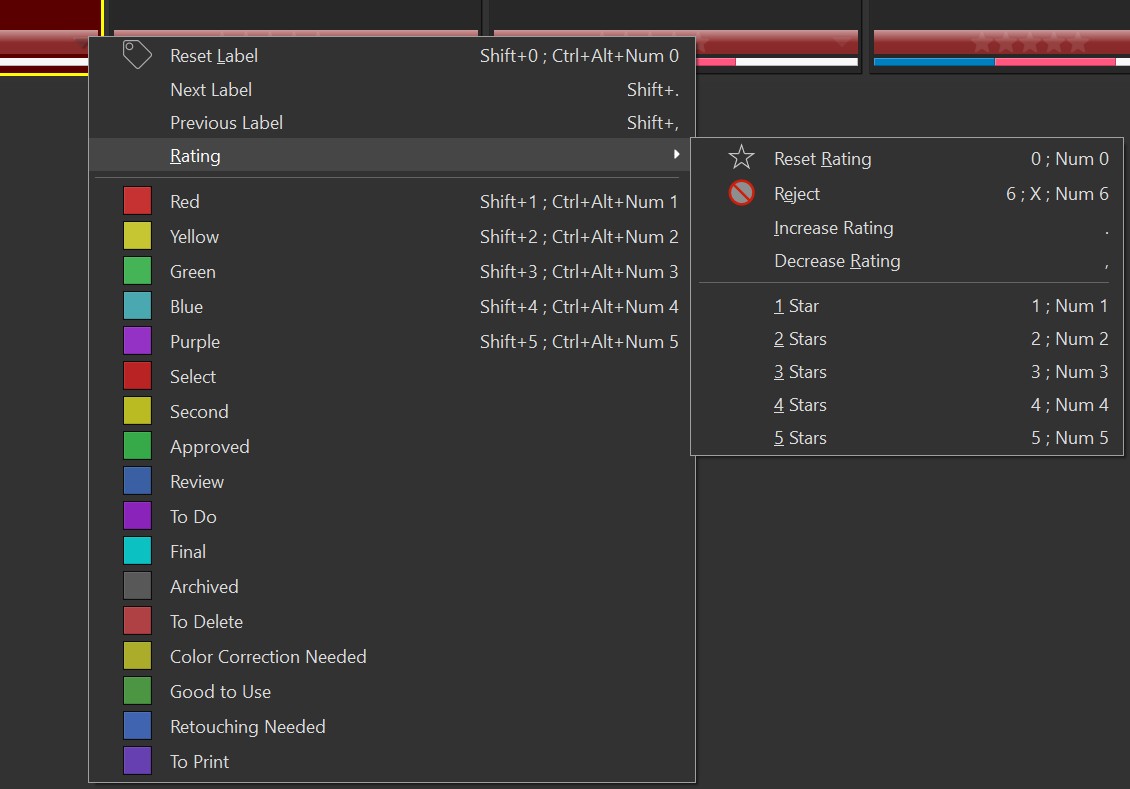Click the Green label color swatch
The height and width of the screenshot is (789, 1130).
(137, 271)
